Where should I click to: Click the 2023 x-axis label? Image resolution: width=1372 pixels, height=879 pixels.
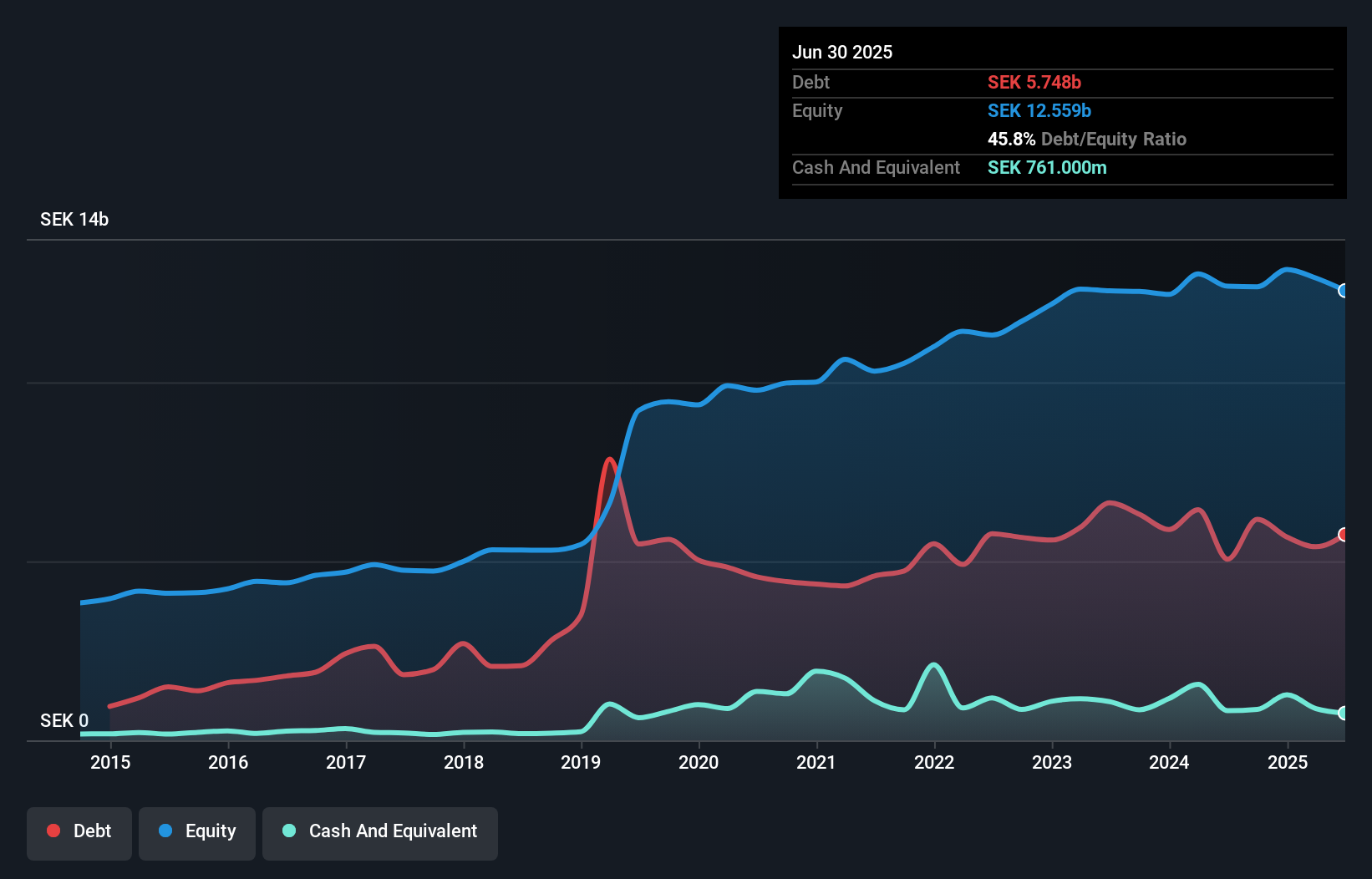[x=1052, y=762]
